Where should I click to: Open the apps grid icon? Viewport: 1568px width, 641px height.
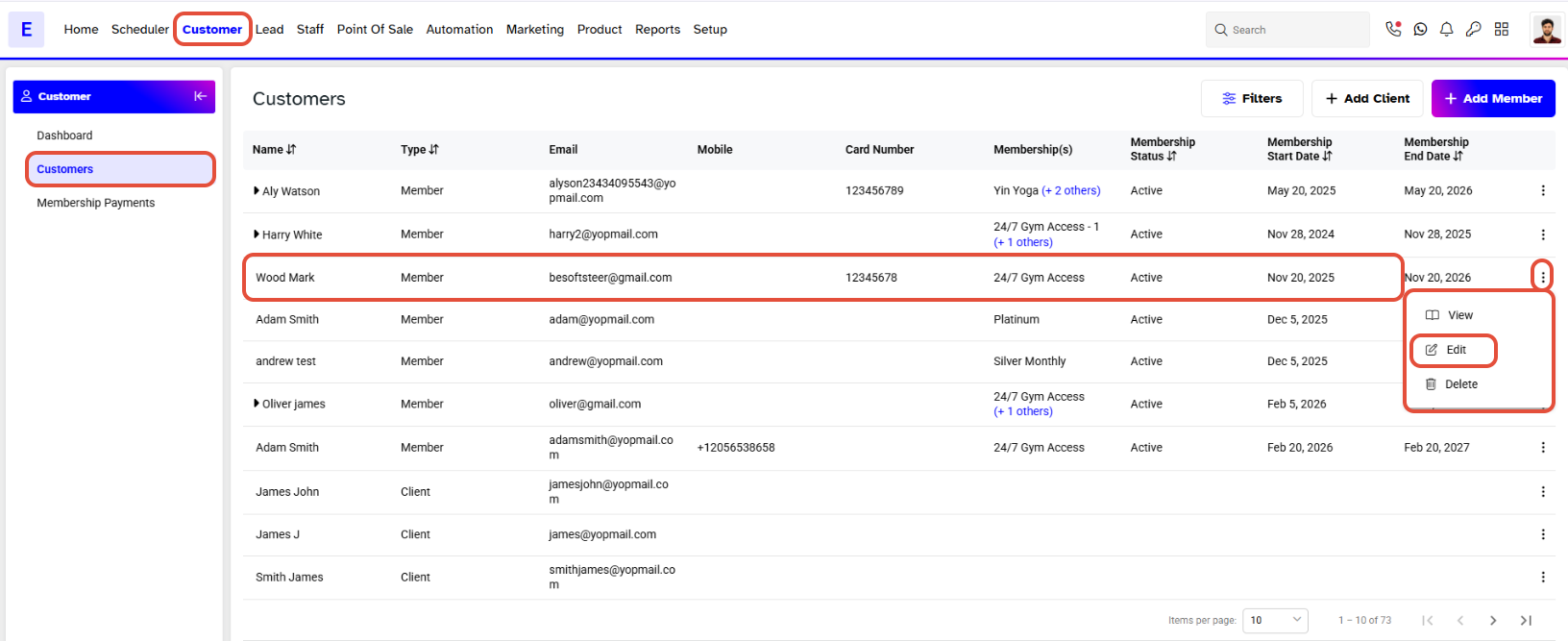pos(1502,30)
